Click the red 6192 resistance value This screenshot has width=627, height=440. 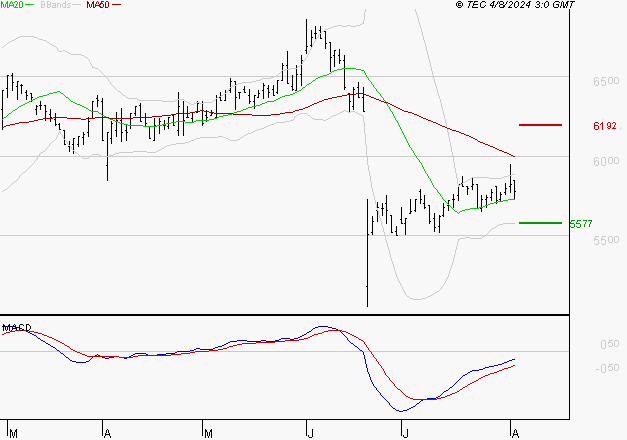605,126
